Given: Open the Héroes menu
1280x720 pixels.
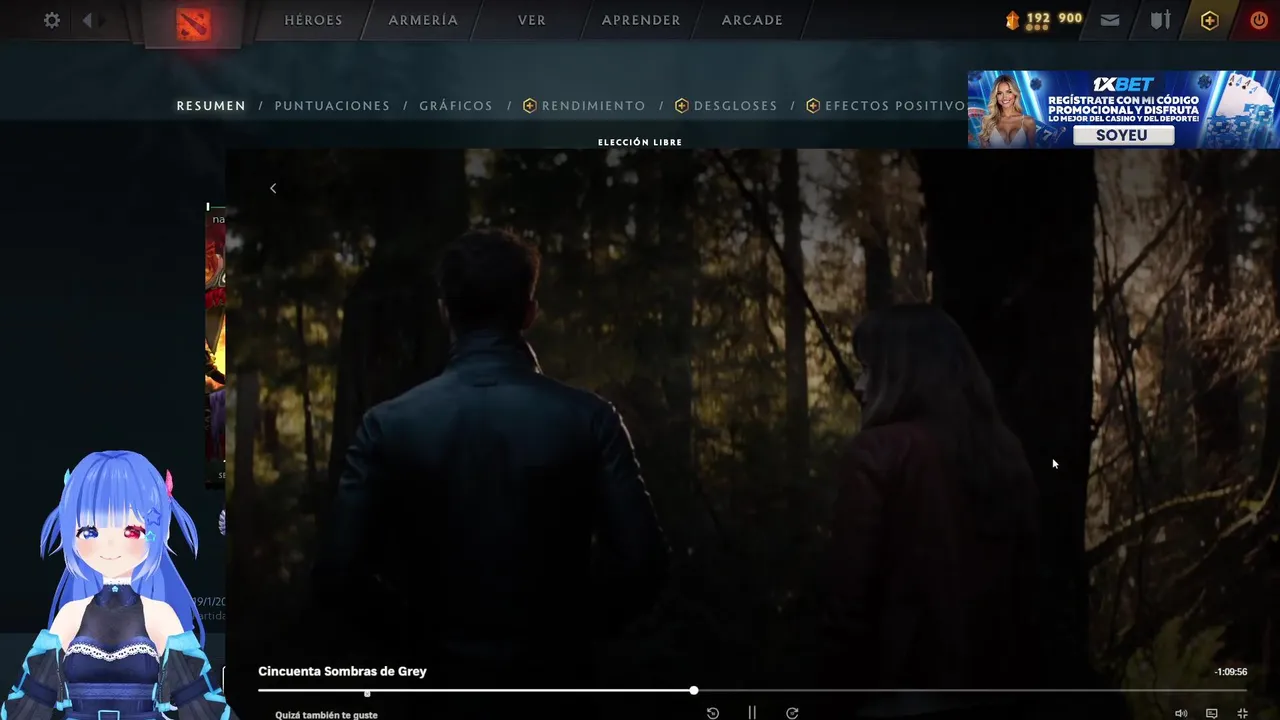Looking at the screenshot, I should pyautogui.click(x=313, y=20).
